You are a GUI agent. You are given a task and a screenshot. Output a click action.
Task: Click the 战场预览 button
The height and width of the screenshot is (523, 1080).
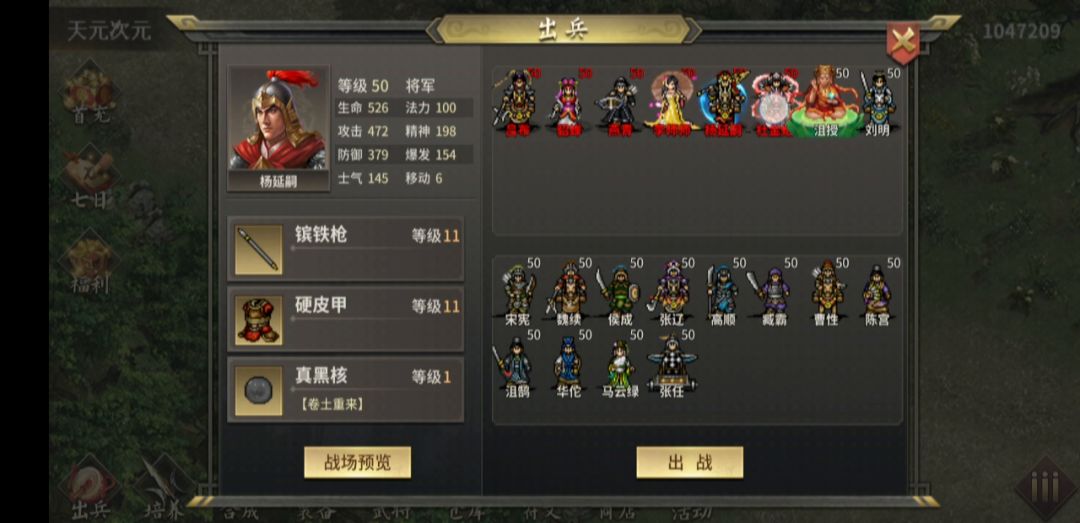click(x=357, y=462)
